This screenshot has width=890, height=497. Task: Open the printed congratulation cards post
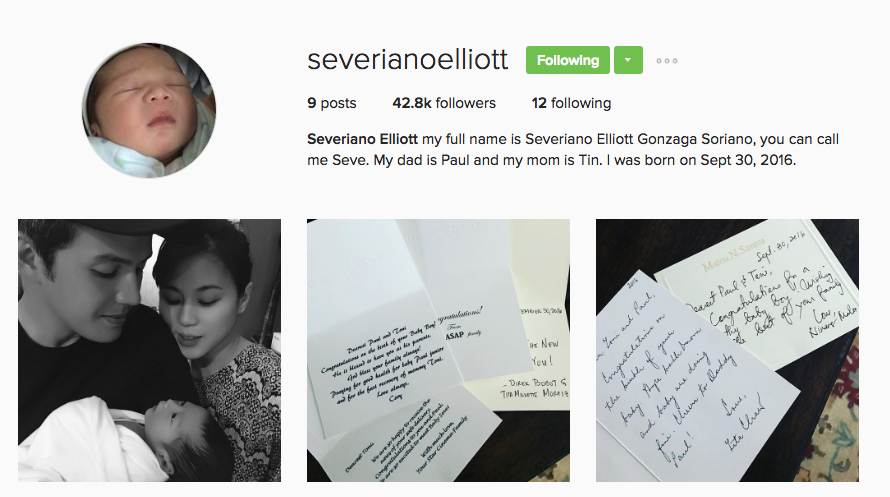coord(438,351)
